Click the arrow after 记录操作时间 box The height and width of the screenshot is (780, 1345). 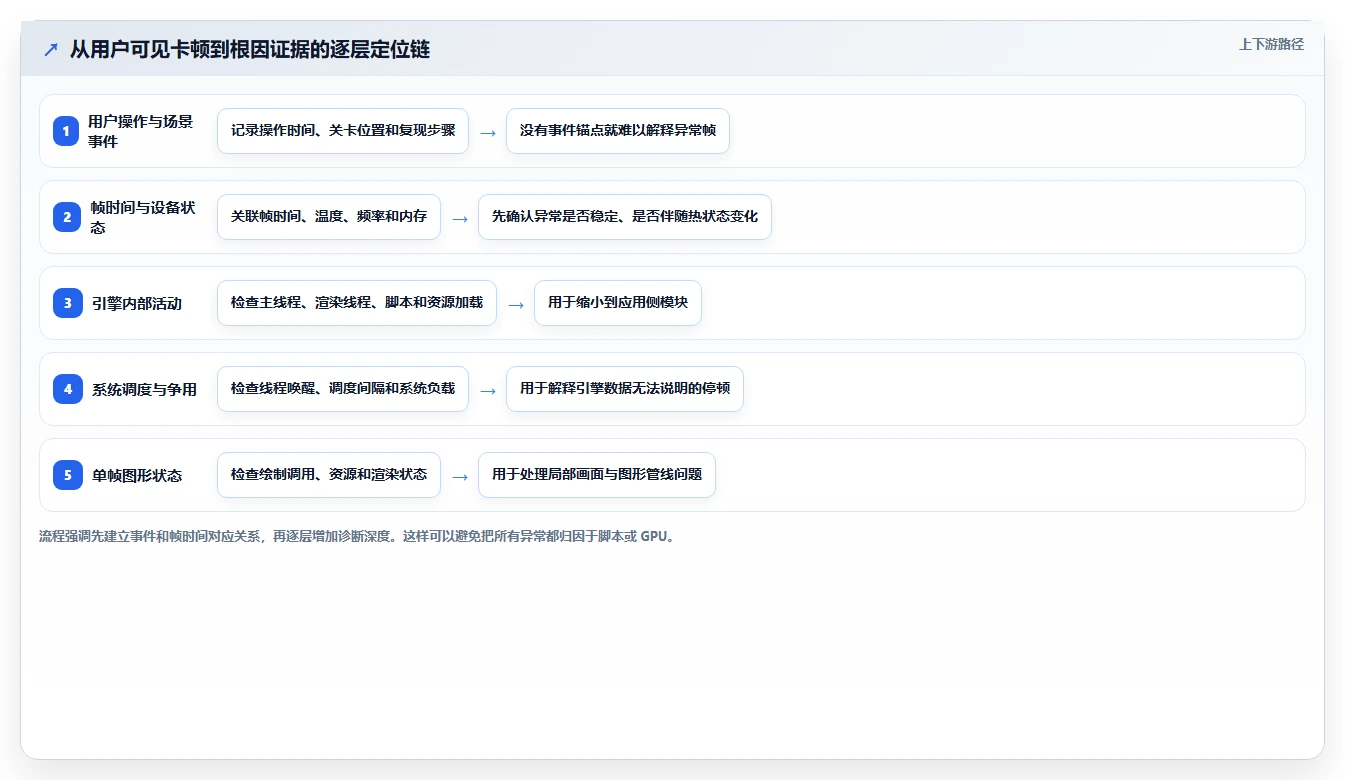(488, 132)
